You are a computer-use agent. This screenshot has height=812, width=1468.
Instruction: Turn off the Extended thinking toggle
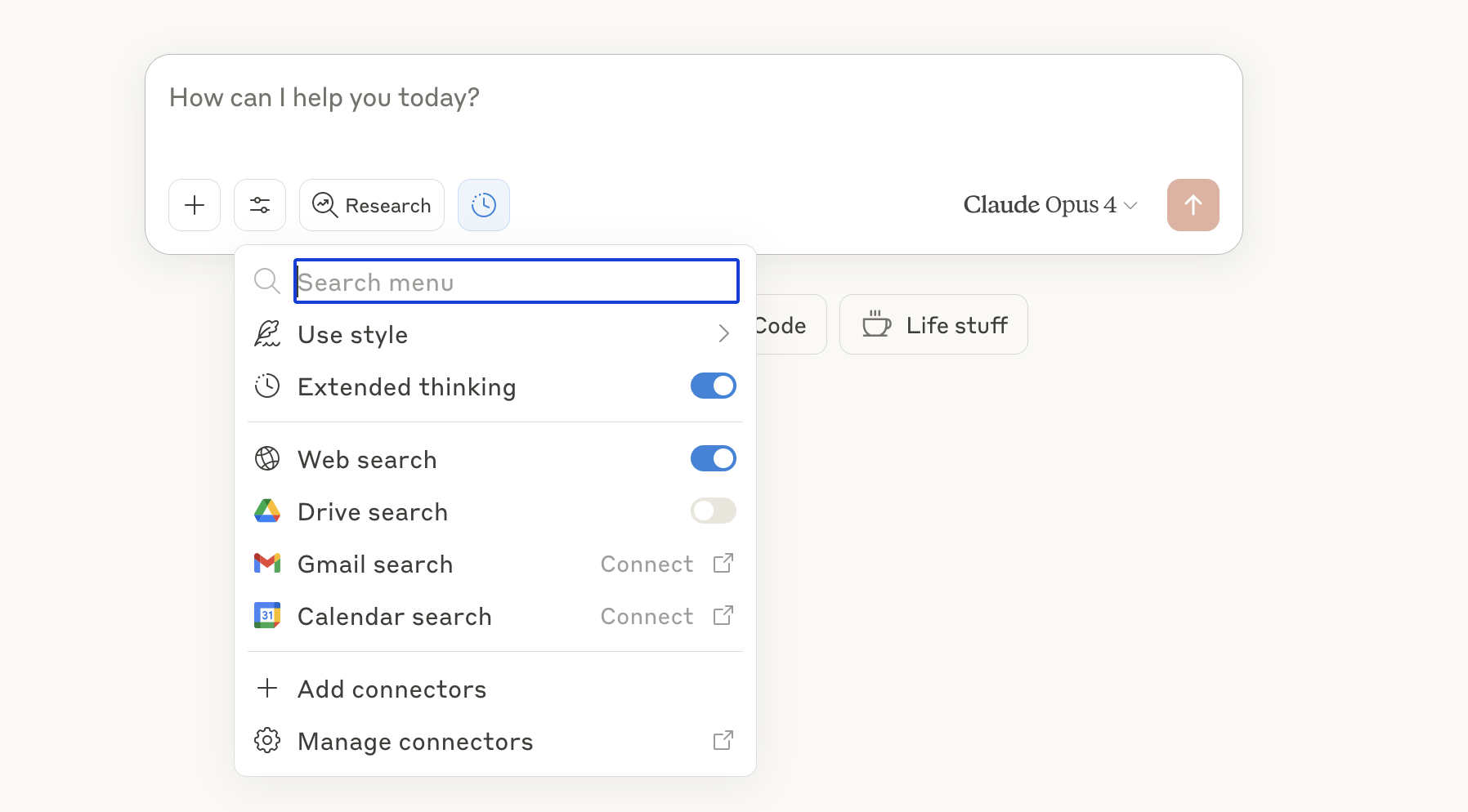coord(714,386)
